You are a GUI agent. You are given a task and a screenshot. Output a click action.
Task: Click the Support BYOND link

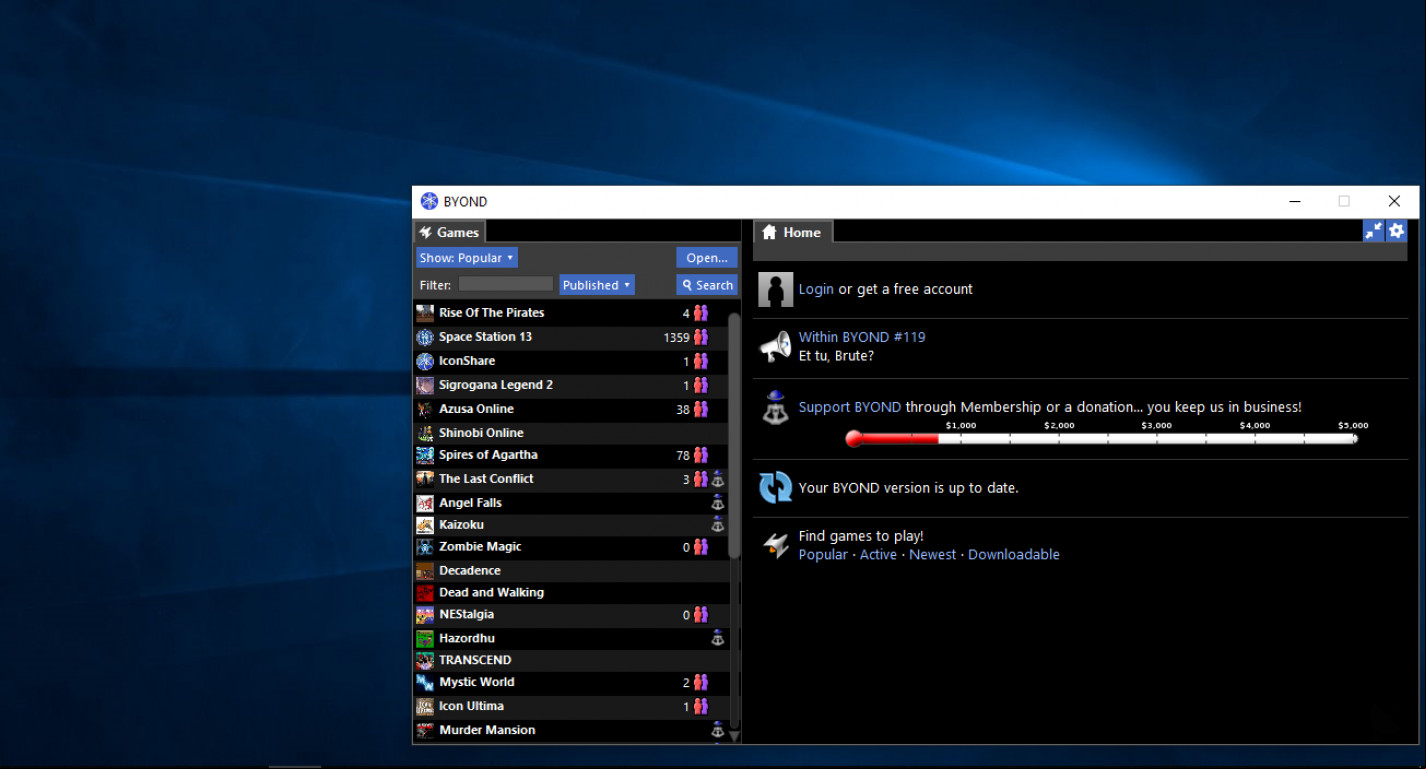[x=850, y=407]
